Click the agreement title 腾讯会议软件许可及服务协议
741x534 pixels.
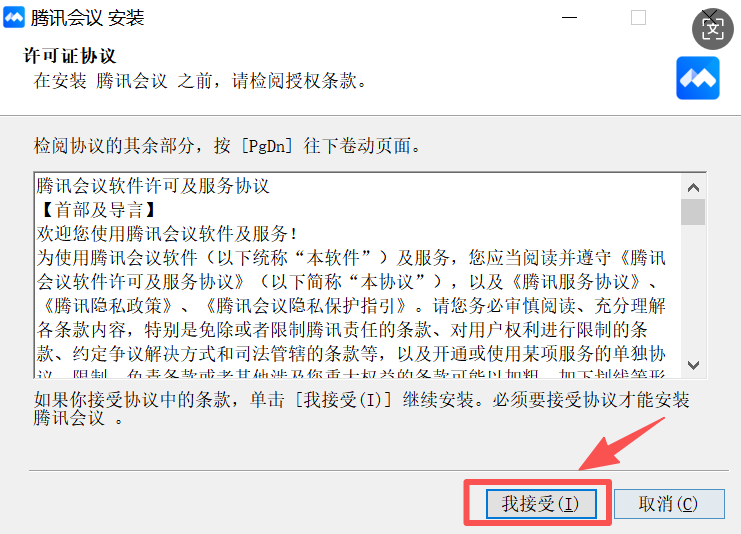click(153, 186)
